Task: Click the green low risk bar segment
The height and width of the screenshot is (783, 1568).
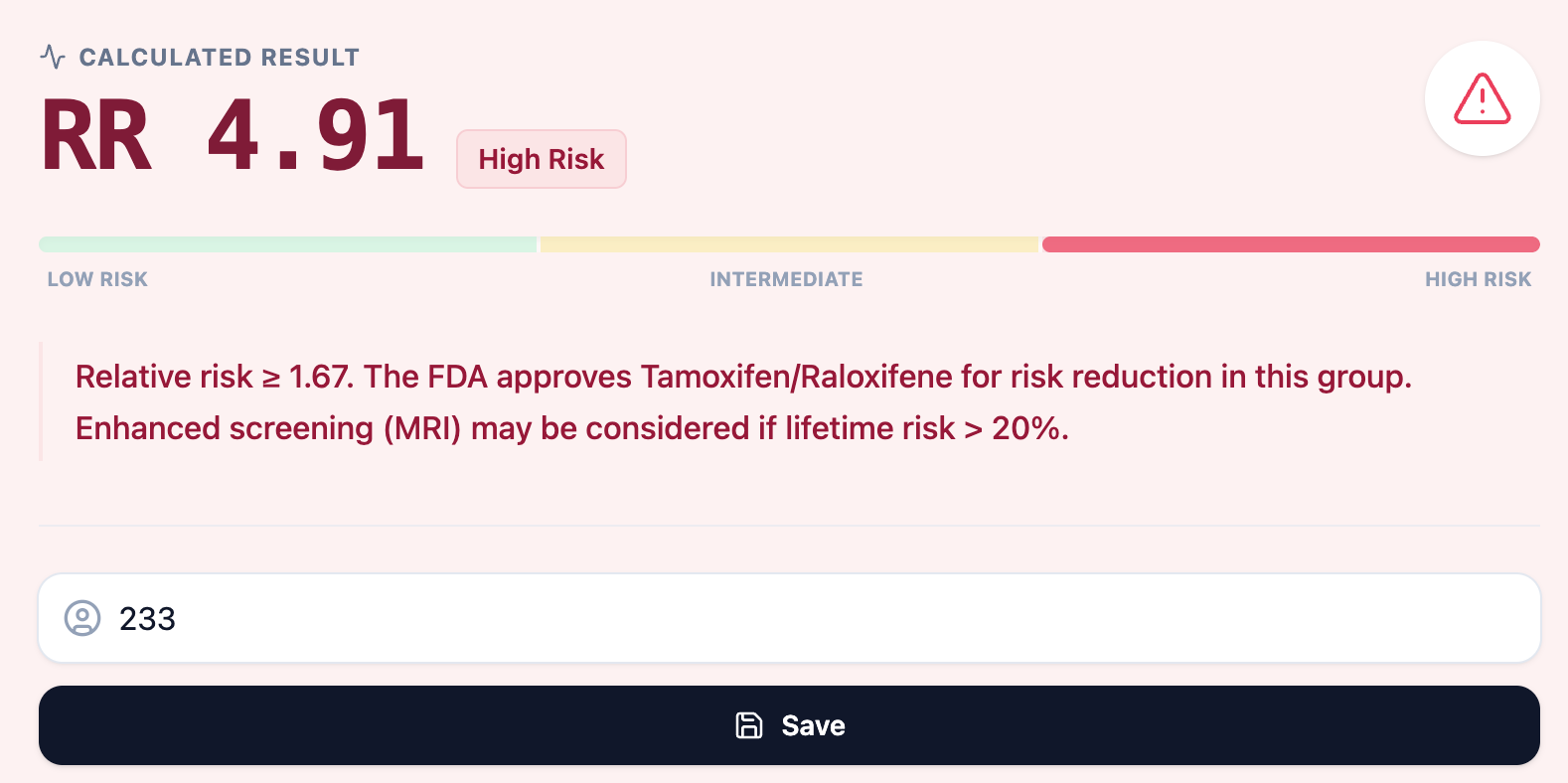Action: pos(287,244)
